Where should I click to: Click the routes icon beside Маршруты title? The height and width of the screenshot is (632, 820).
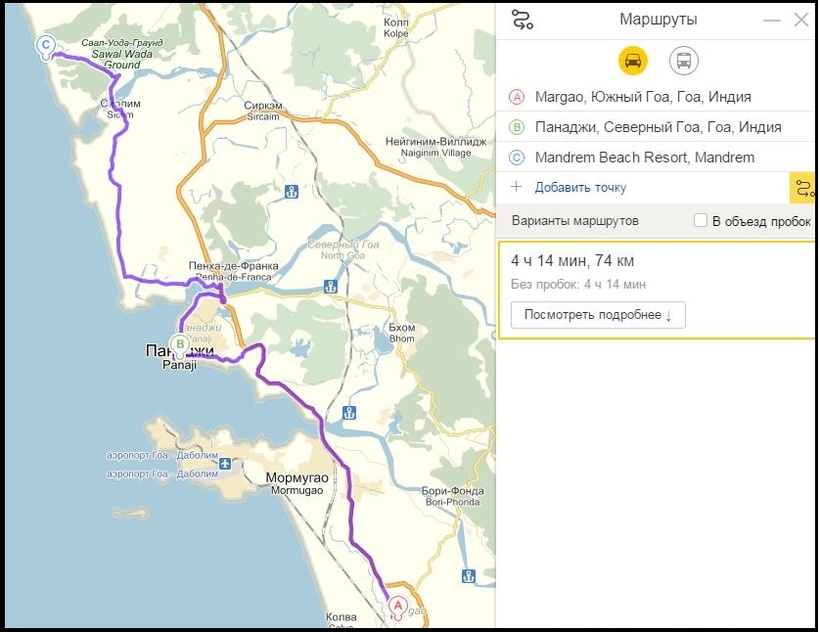(x=521, y=20)
